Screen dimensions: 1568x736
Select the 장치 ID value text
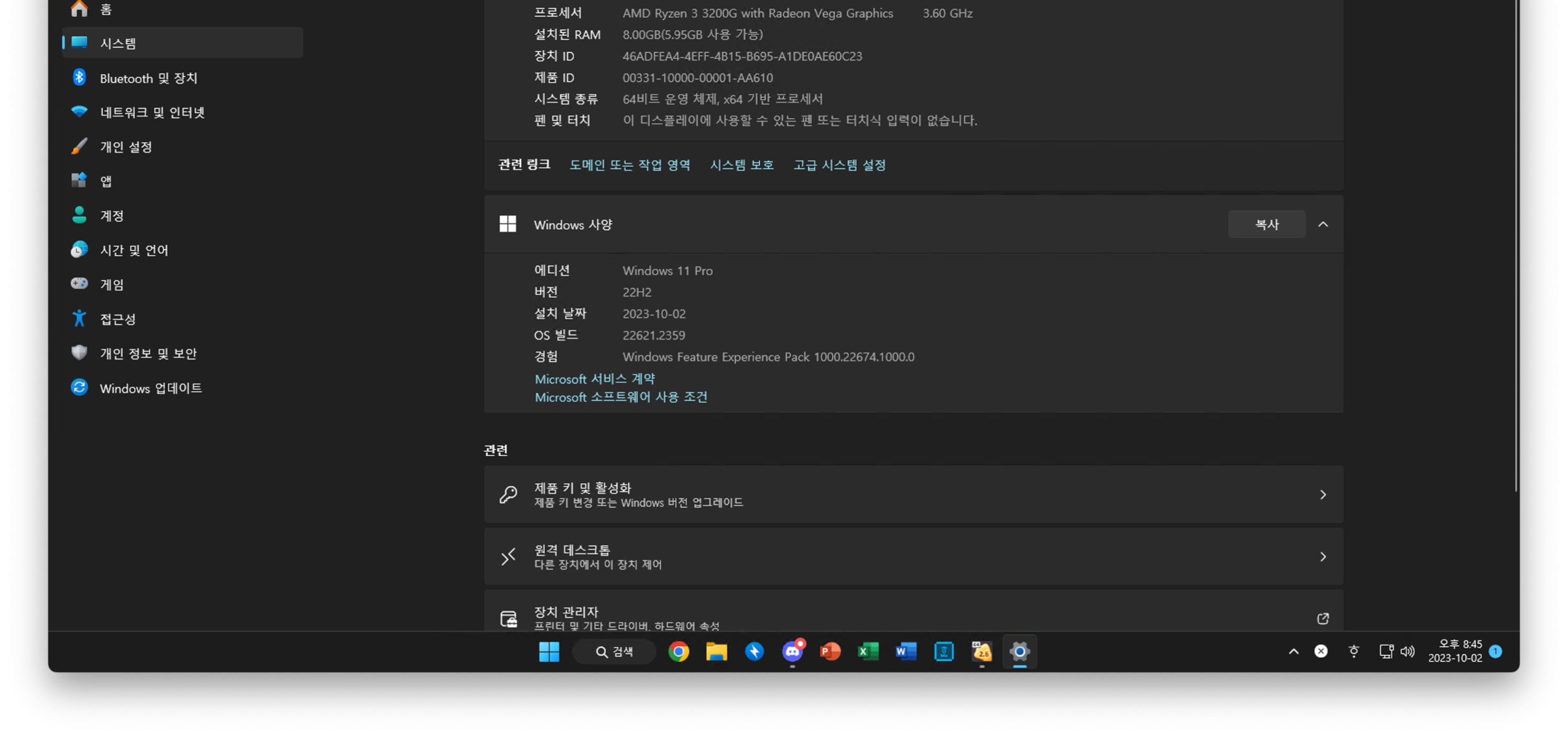click(742, 56)
